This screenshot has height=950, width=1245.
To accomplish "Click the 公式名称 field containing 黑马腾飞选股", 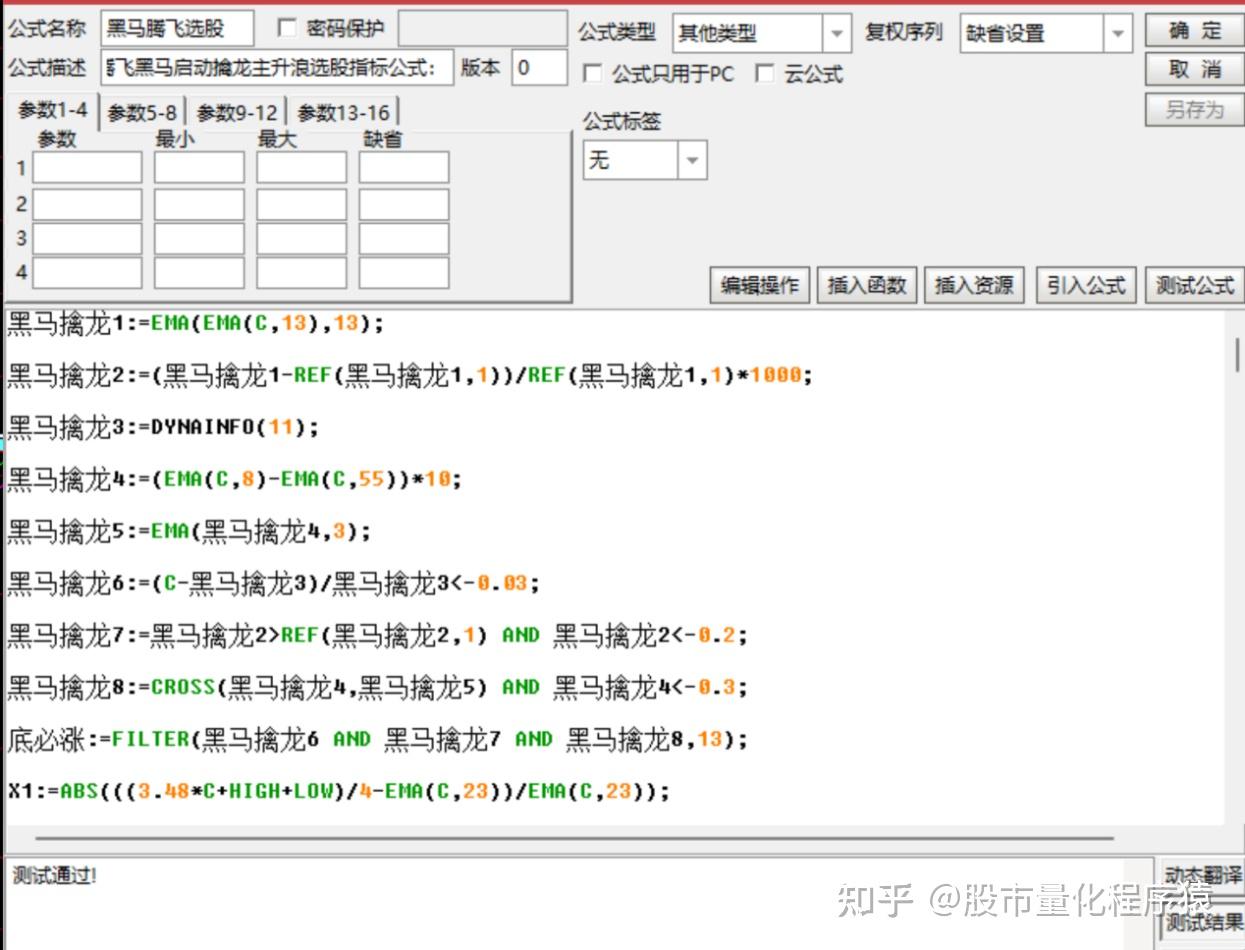I will point(177,29).
